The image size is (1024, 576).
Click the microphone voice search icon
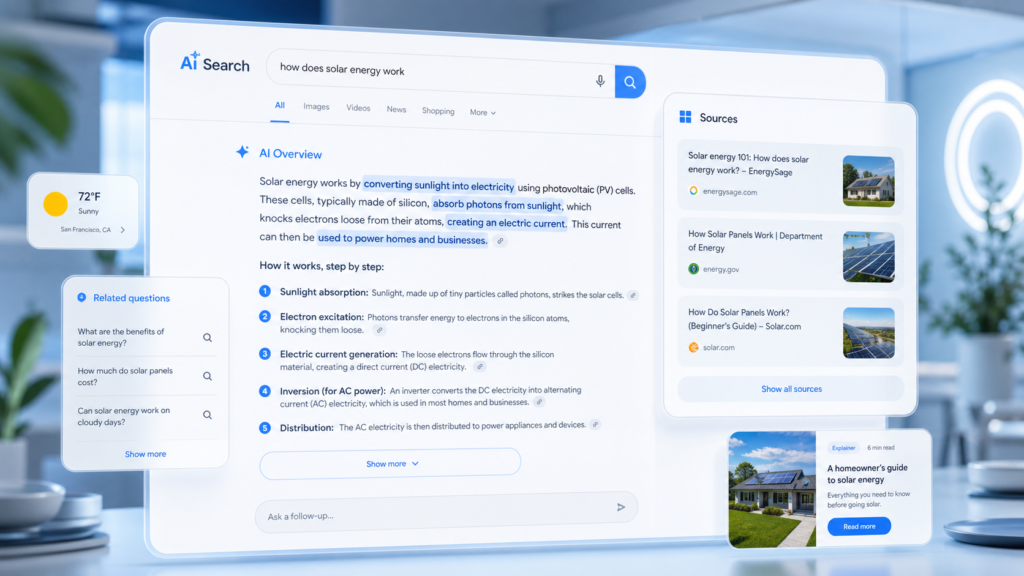[600, 81]
